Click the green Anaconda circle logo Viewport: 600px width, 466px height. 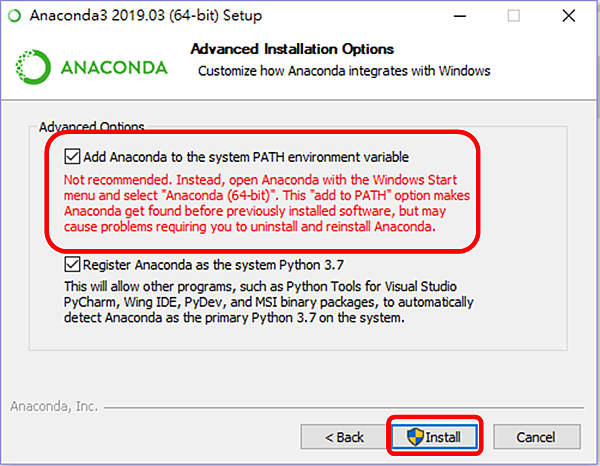pyautogui.click(x=33, y=67)
